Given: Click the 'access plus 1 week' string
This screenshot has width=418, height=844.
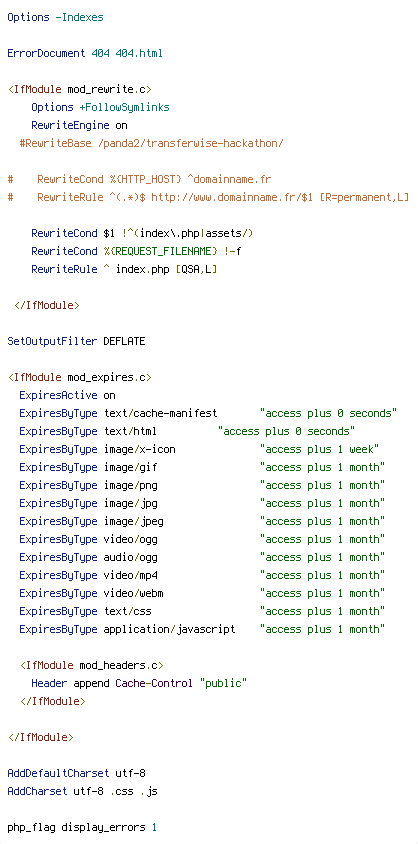Looking at the screenshot, I should [320, 449].
